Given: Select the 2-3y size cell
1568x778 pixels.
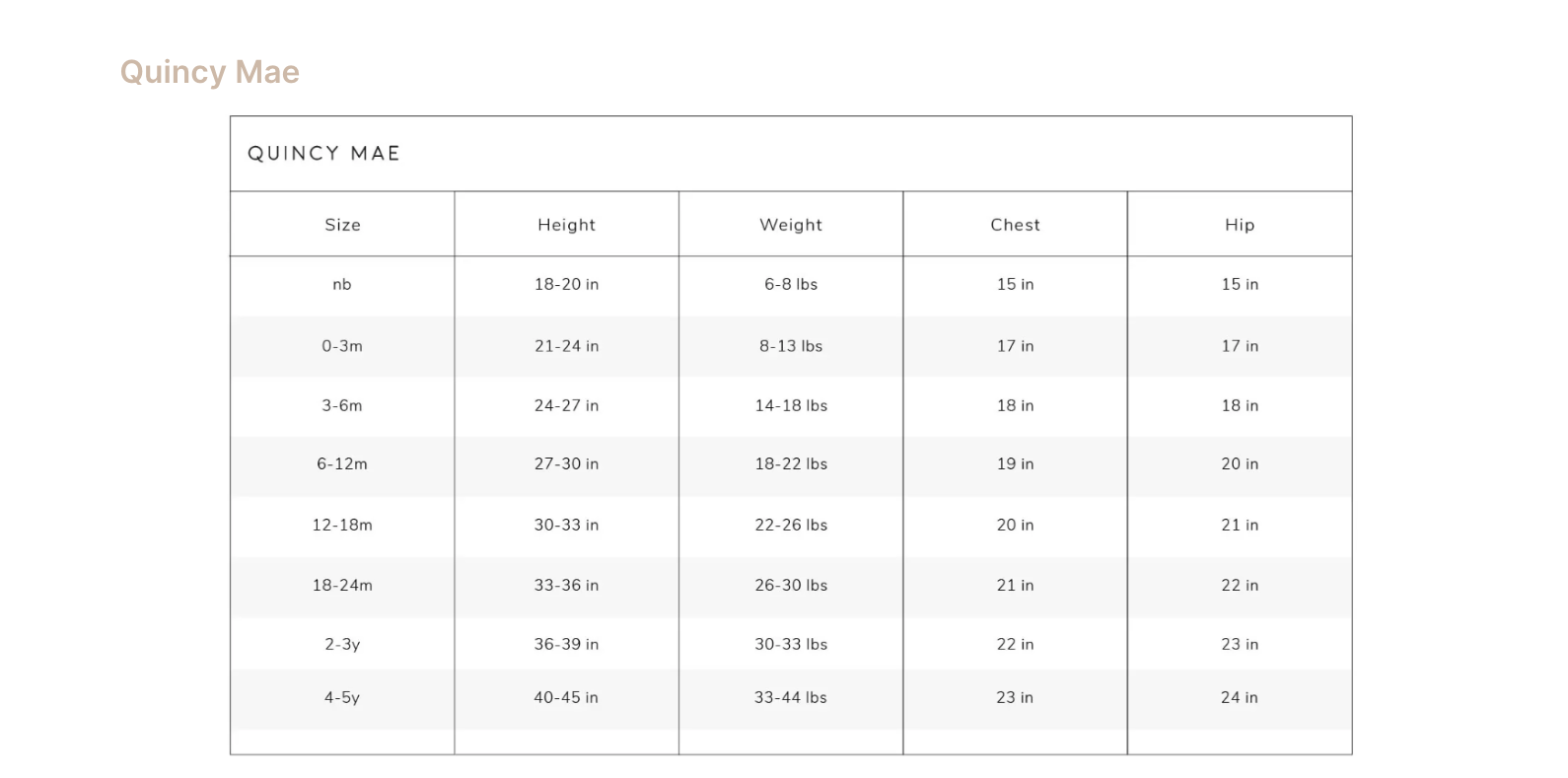Looking at the screenshot, I should [x=342, y=644].
